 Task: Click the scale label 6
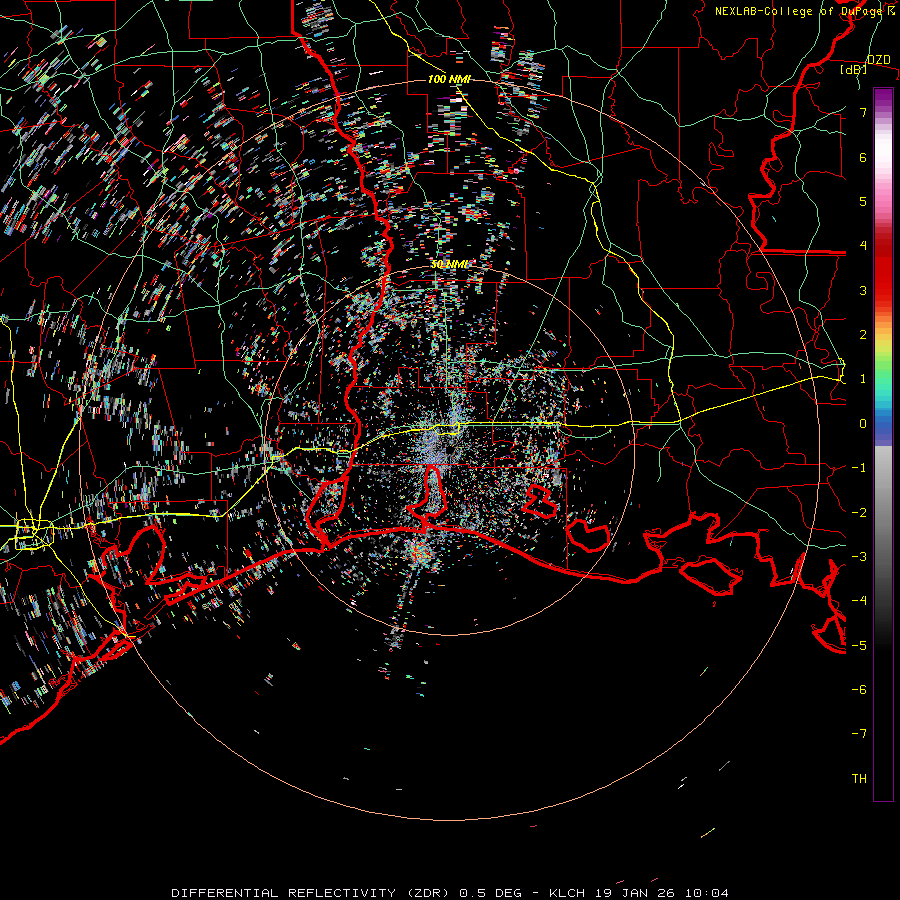pyautogui.click(x=863, y=157)
